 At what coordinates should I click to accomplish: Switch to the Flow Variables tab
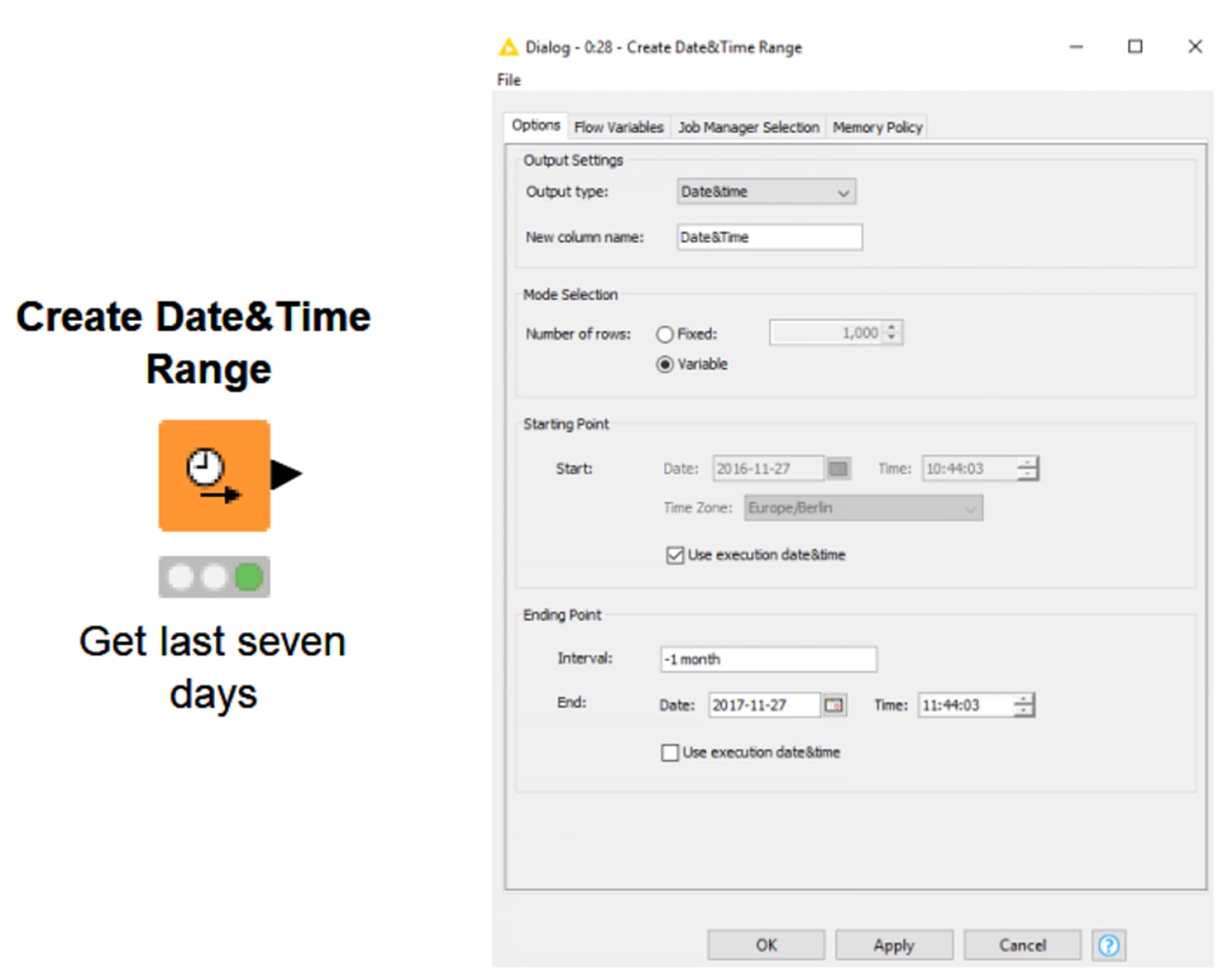click(x=618, y=127)
